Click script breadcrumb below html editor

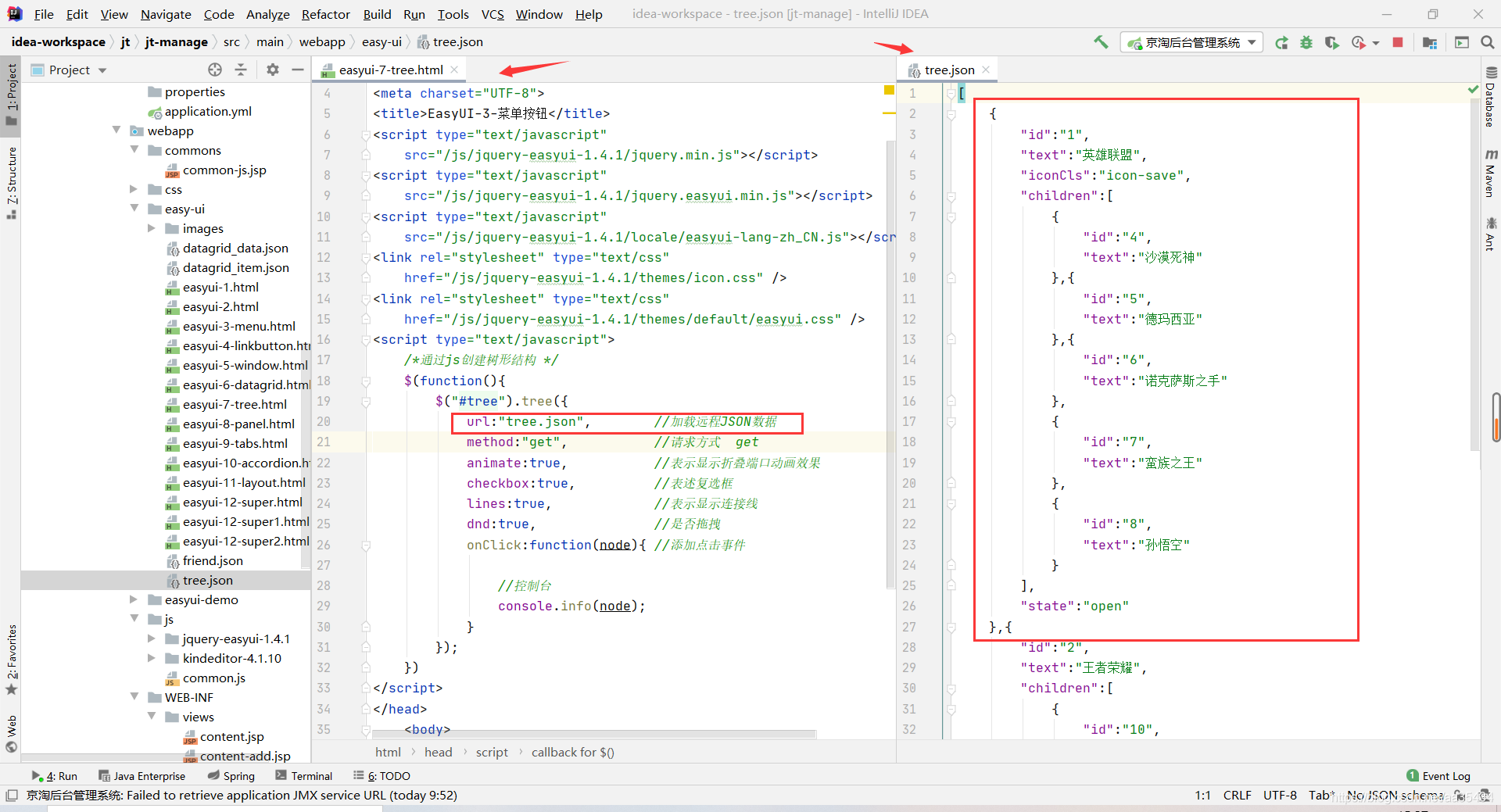pos(492,752)
